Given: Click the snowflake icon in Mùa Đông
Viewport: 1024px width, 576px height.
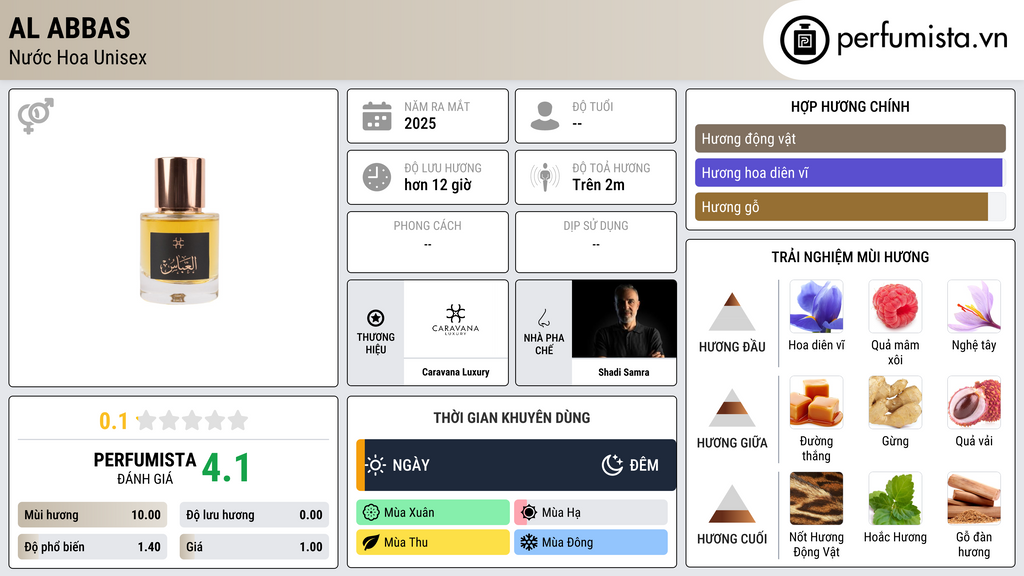Looking at the screenshot, I should (x=529, y=542).
